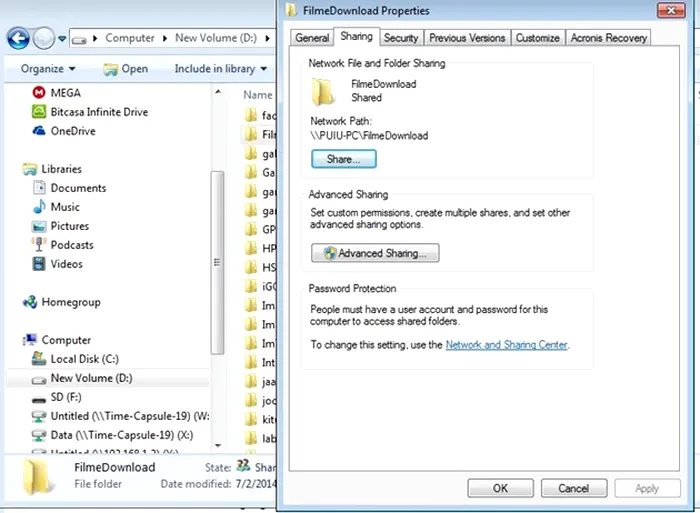
Task: Switch to the Customize tab
Action: coord(538,38)
